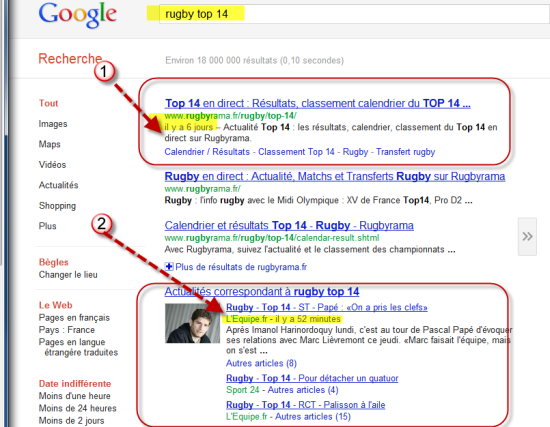Click the Le Web filter heading
This screenshot has height=427, width=550.
pos(55,305)
